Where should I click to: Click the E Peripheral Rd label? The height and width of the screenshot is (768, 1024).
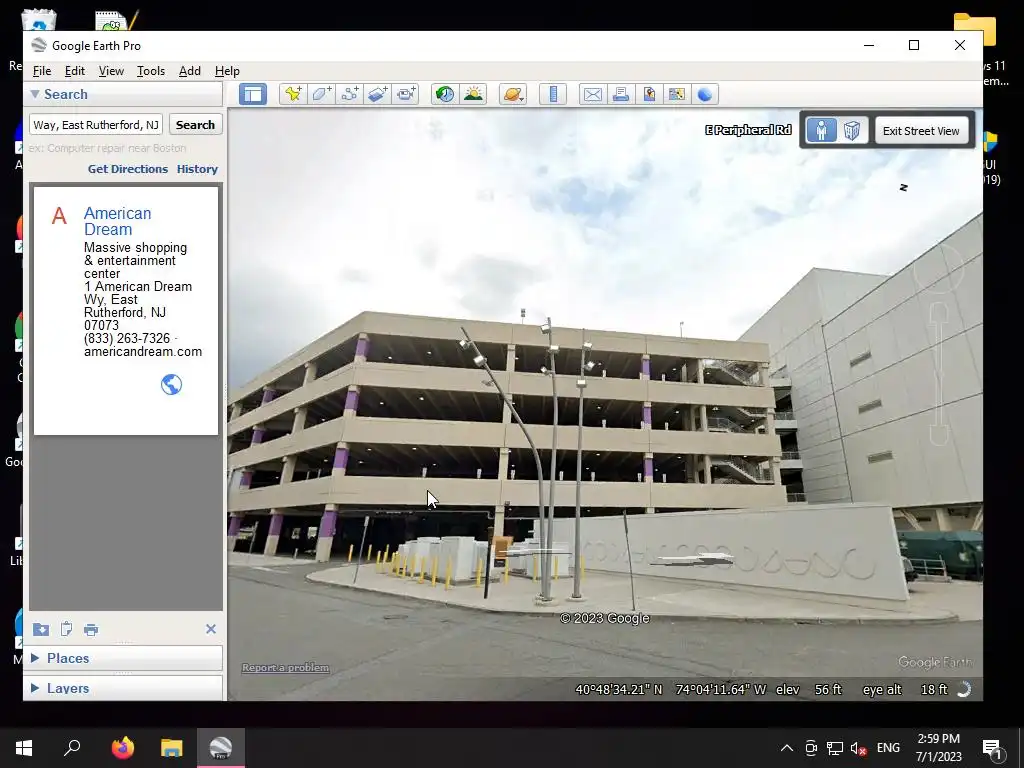pyautogui.click(x=748, y=130)
